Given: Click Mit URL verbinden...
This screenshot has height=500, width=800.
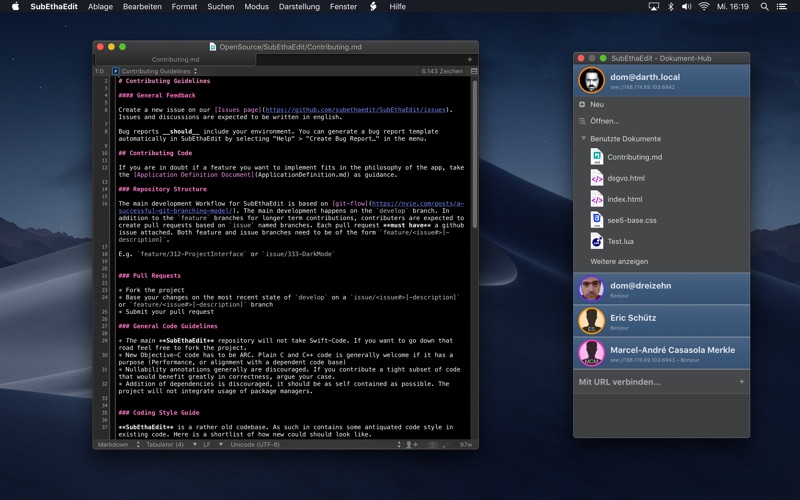Looking at the screenshot, I should [619, 382].
